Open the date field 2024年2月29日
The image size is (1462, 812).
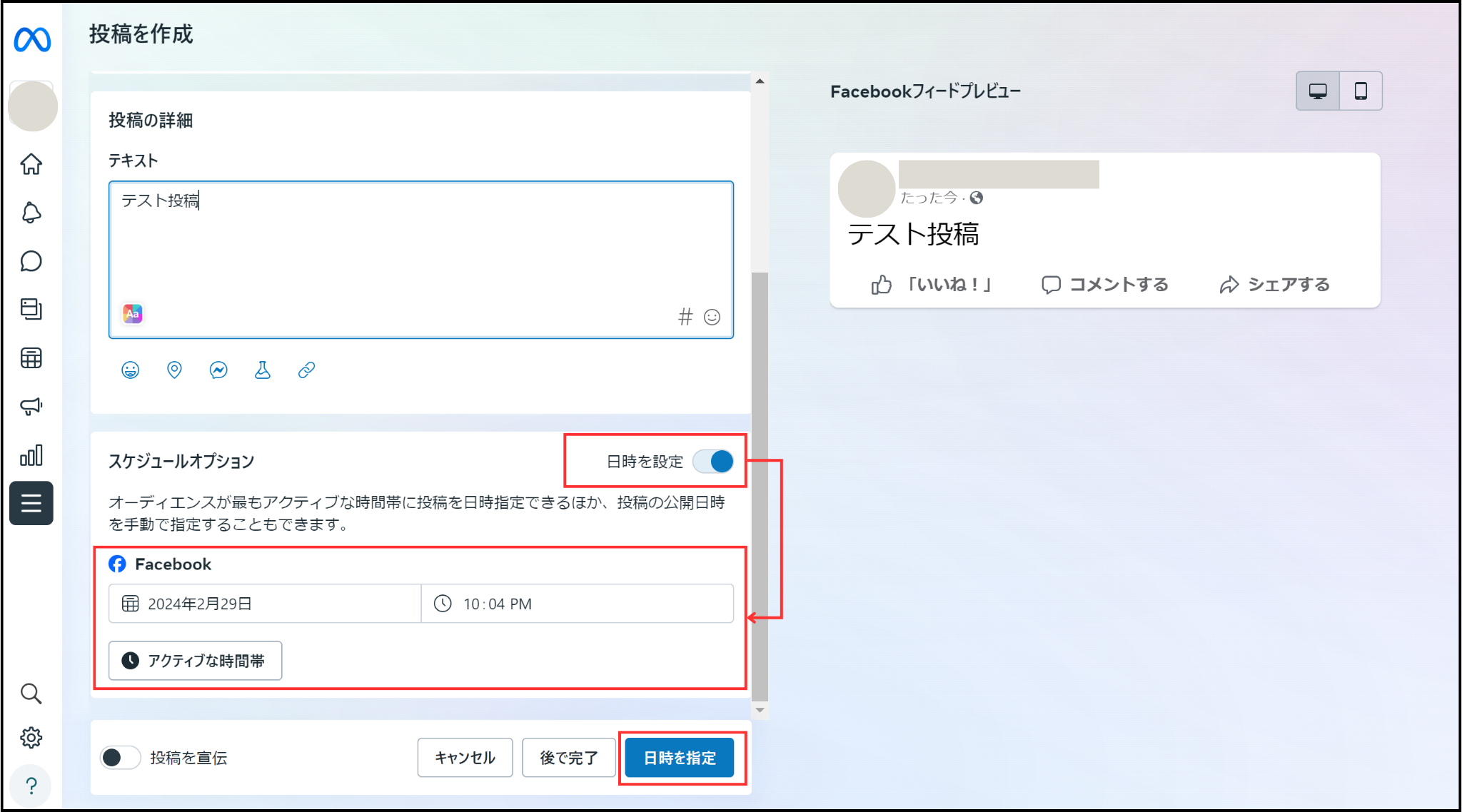click(265, 604)
